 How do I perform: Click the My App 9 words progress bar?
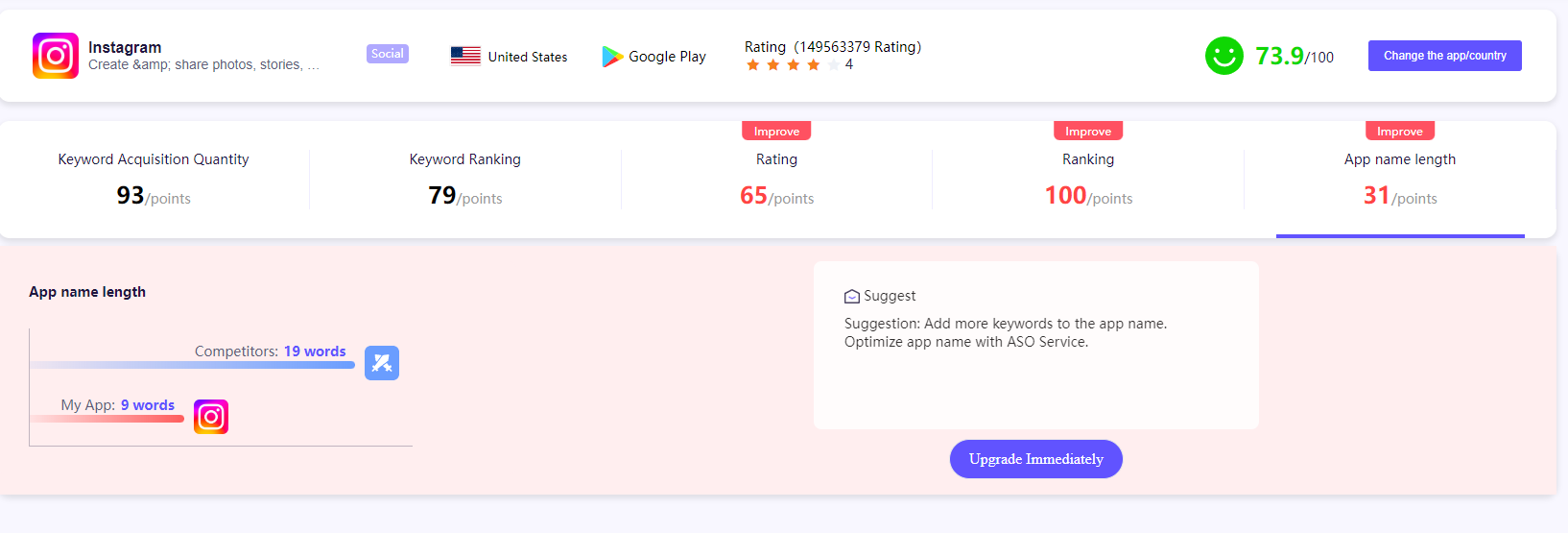tap(107, 419)
